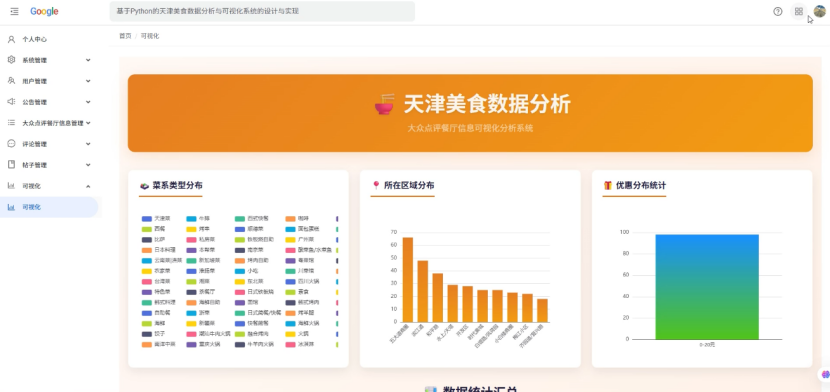
Task: Click the 韩式料理 legend label
Action: (165, 302)
